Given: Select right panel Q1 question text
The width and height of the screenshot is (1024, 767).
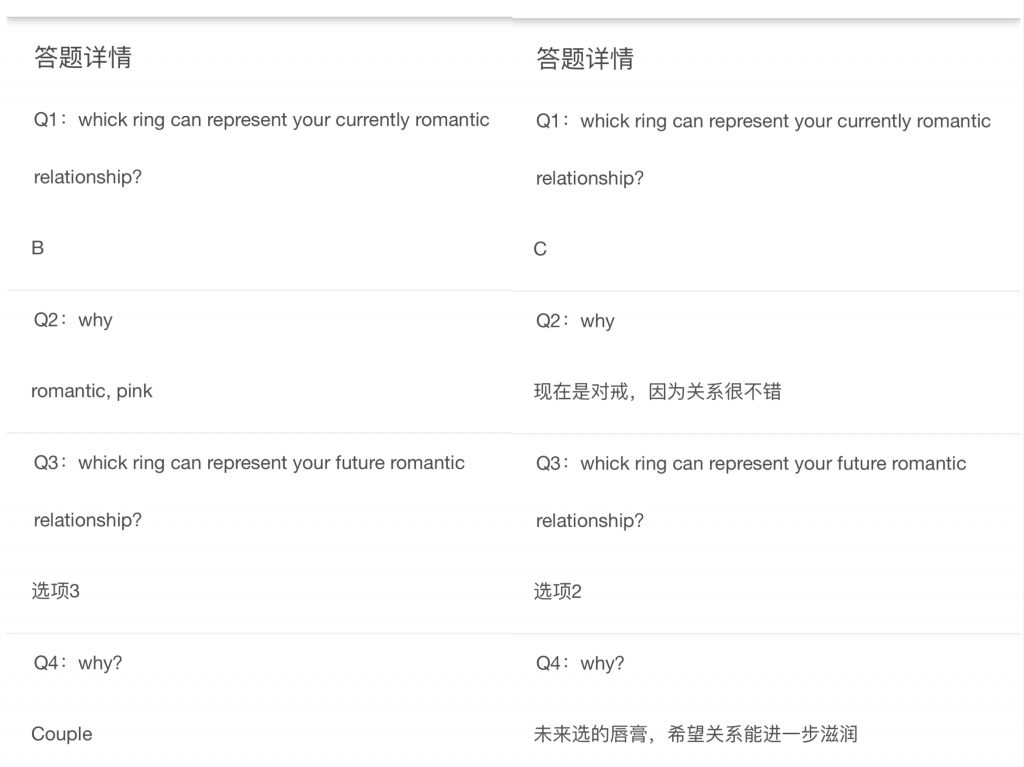Looking at the screenshot, I should point(763,150).
